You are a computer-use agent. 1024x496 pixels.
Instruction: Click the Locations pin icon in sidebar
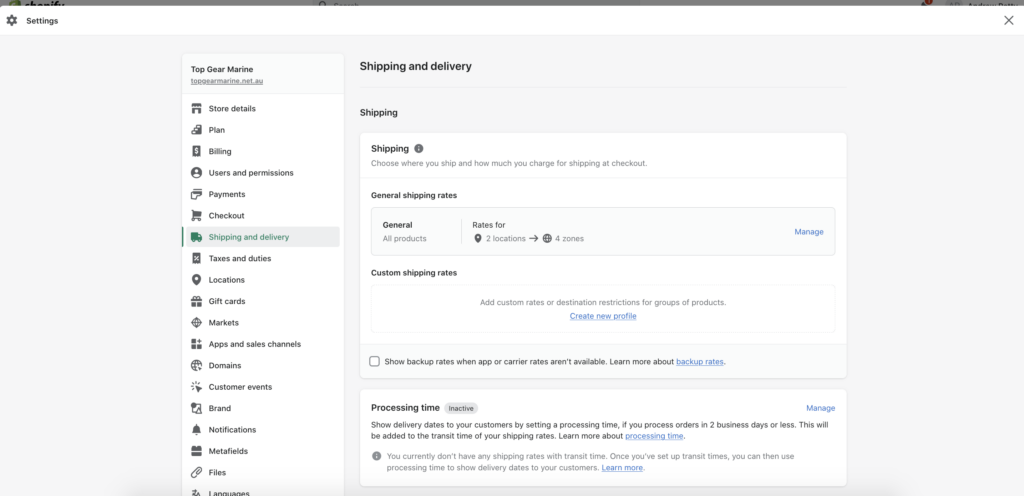tap(197, 280)
